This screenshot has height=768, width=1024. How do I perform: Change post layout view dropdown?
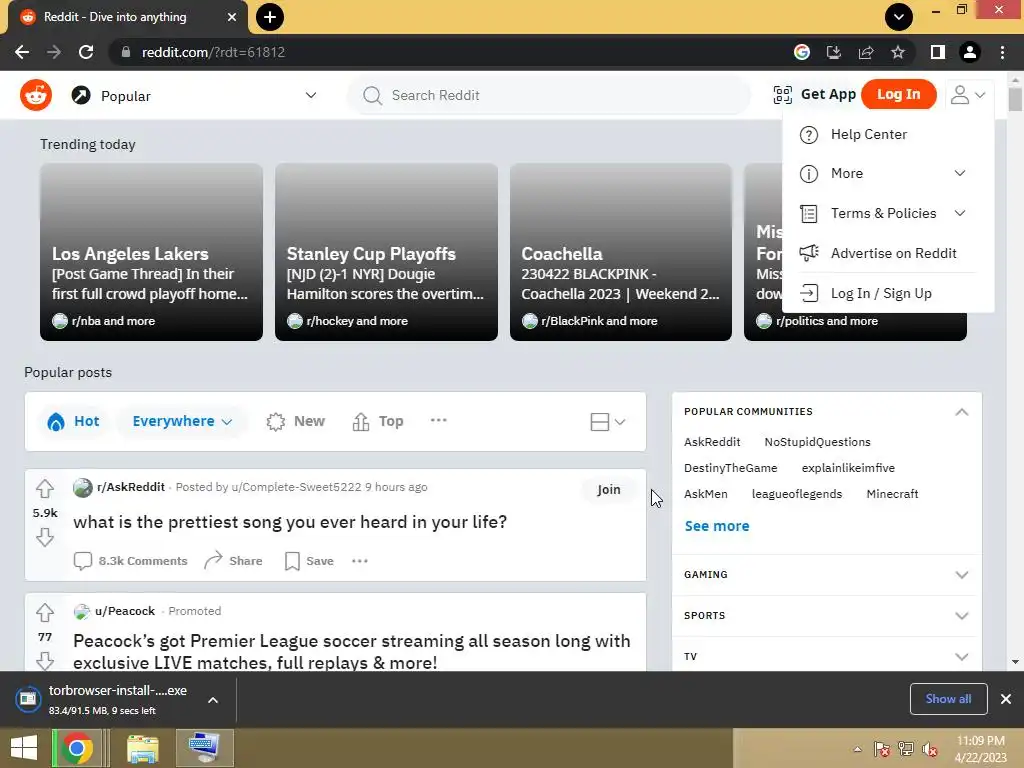pyautogui.click(x=607, y=422)
